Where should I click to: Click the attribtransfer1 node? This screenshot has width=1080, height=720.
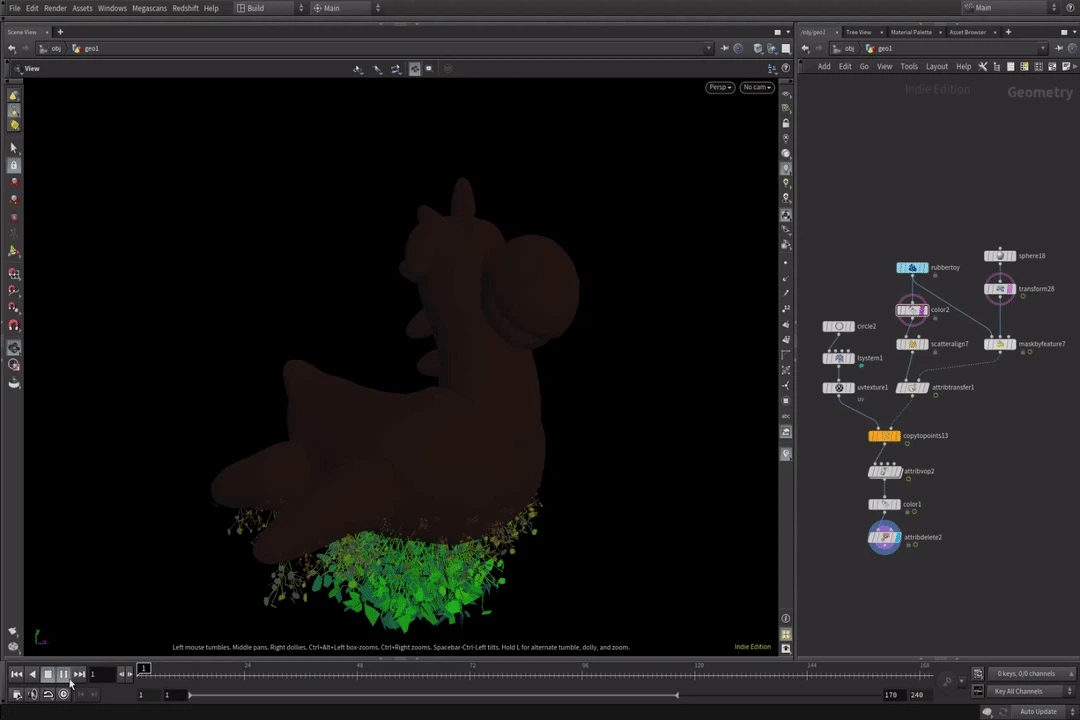912,388
